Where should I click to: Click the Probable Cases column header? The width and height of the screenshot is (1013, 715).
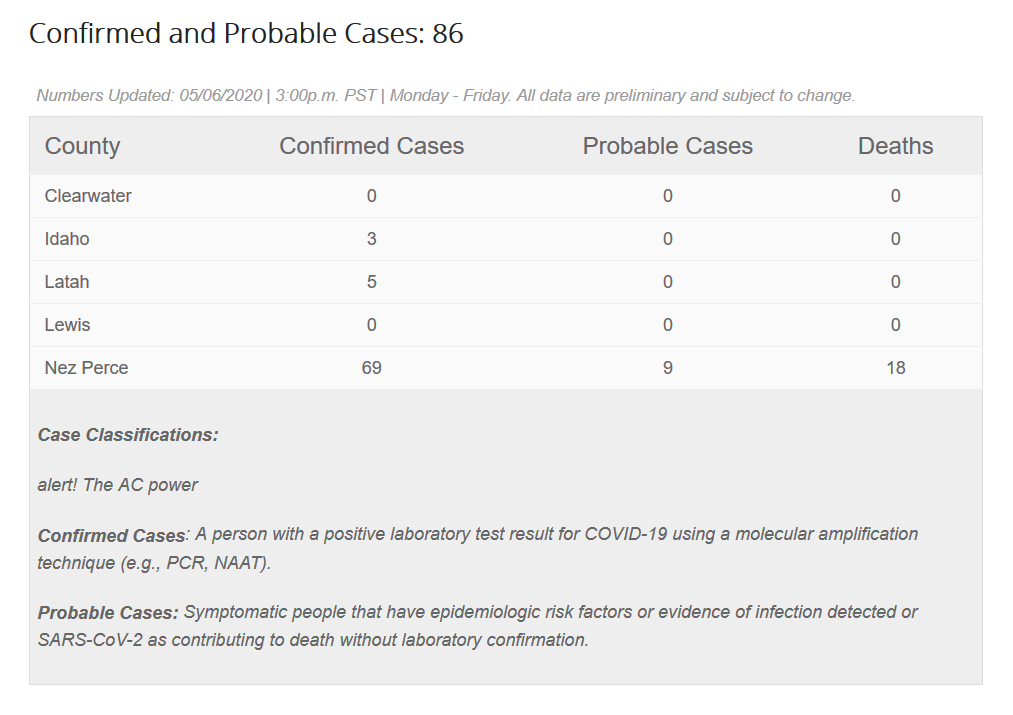[x=667, y=146]
